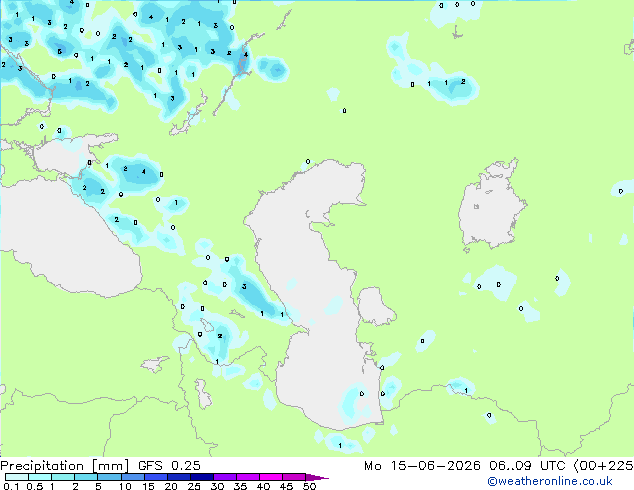
Task: Click the '50' legend scale label
Action: tap(309, 486)
